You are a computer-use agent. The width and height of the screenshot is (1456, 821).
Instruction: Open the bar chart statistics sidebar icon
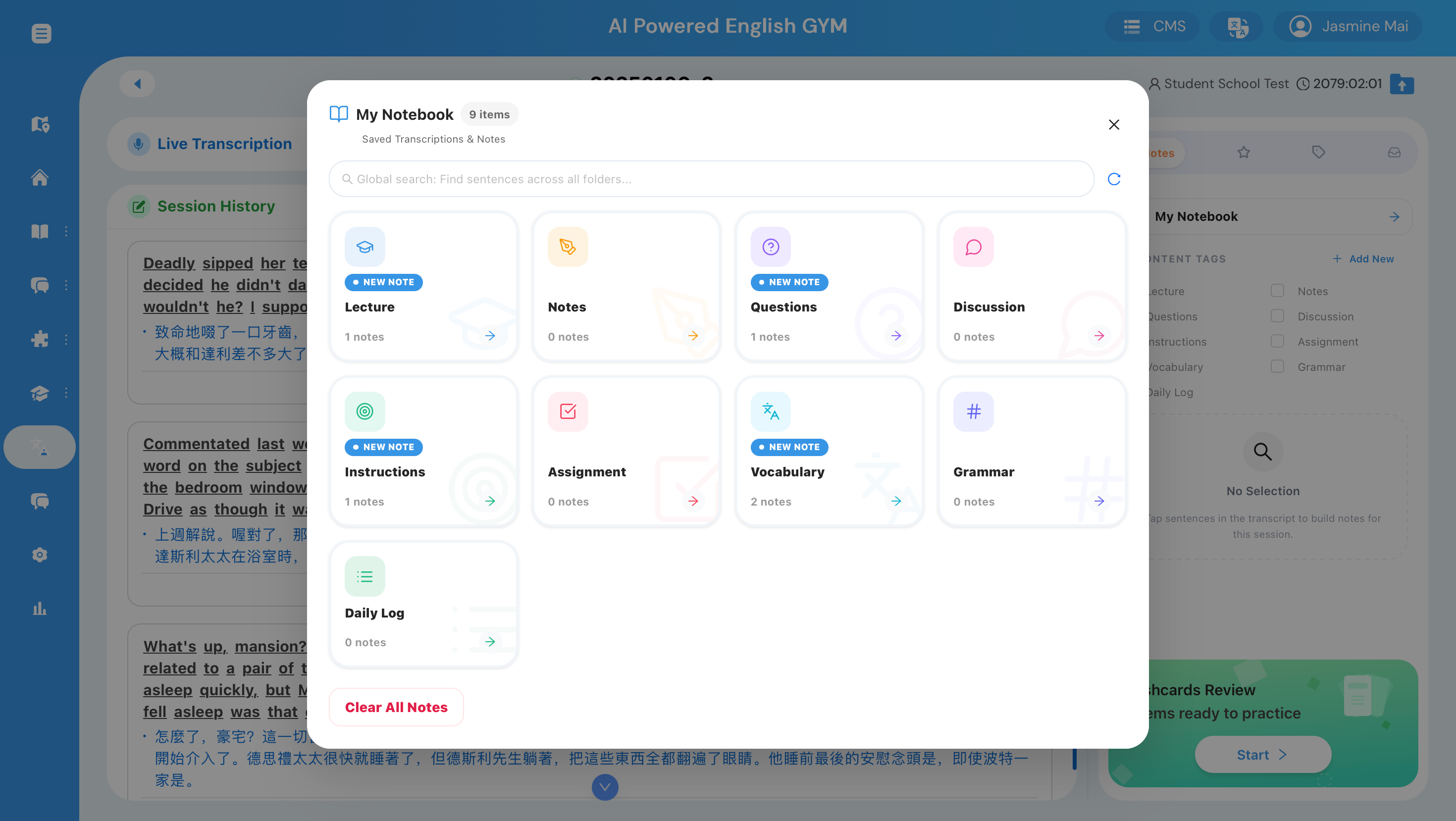click(40, 608)
